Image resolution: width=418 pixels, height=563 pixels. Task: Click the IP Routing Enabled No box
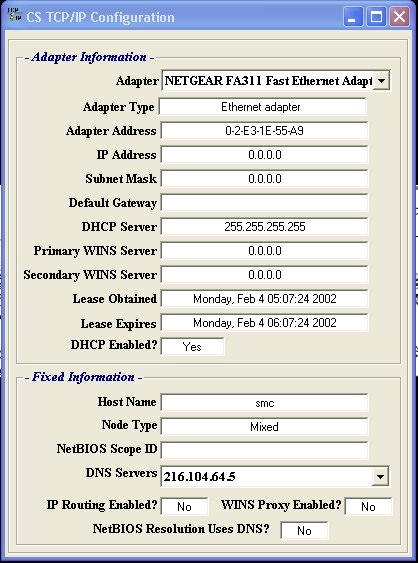pos(184,507)
